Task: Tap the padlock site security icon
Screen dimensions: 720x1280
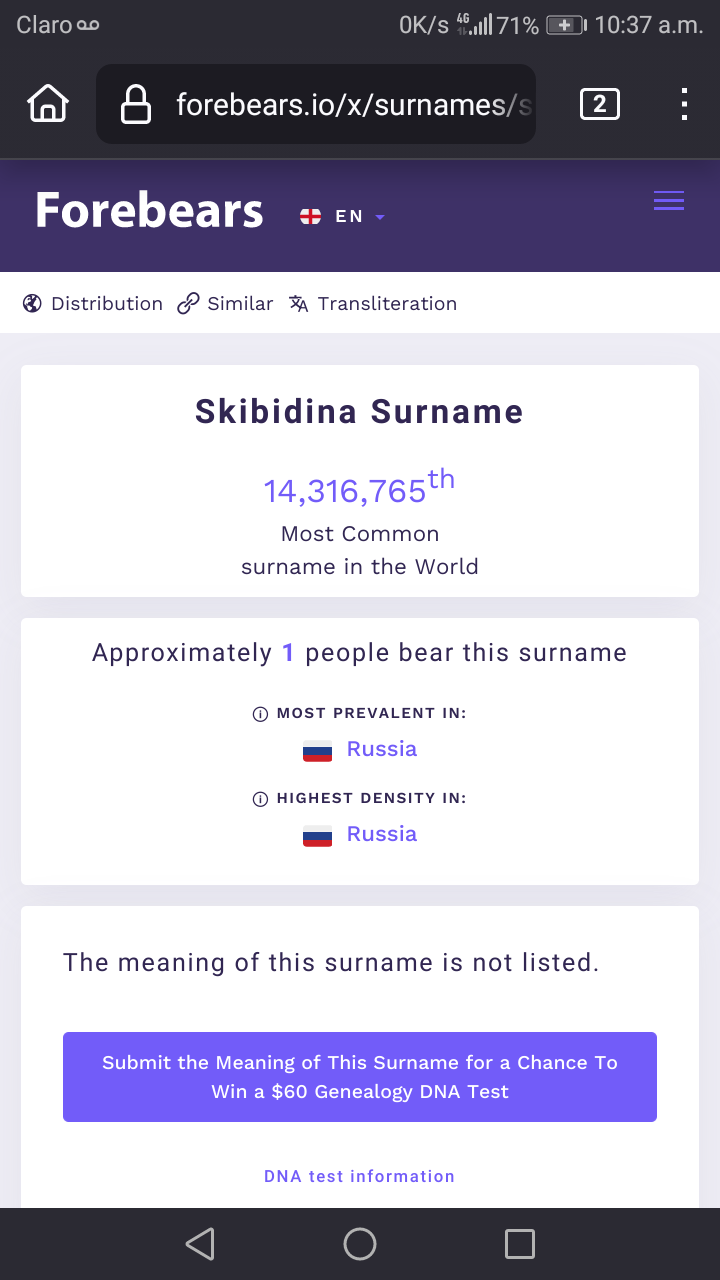Action: pyautogui.click(x=135, y=104)
